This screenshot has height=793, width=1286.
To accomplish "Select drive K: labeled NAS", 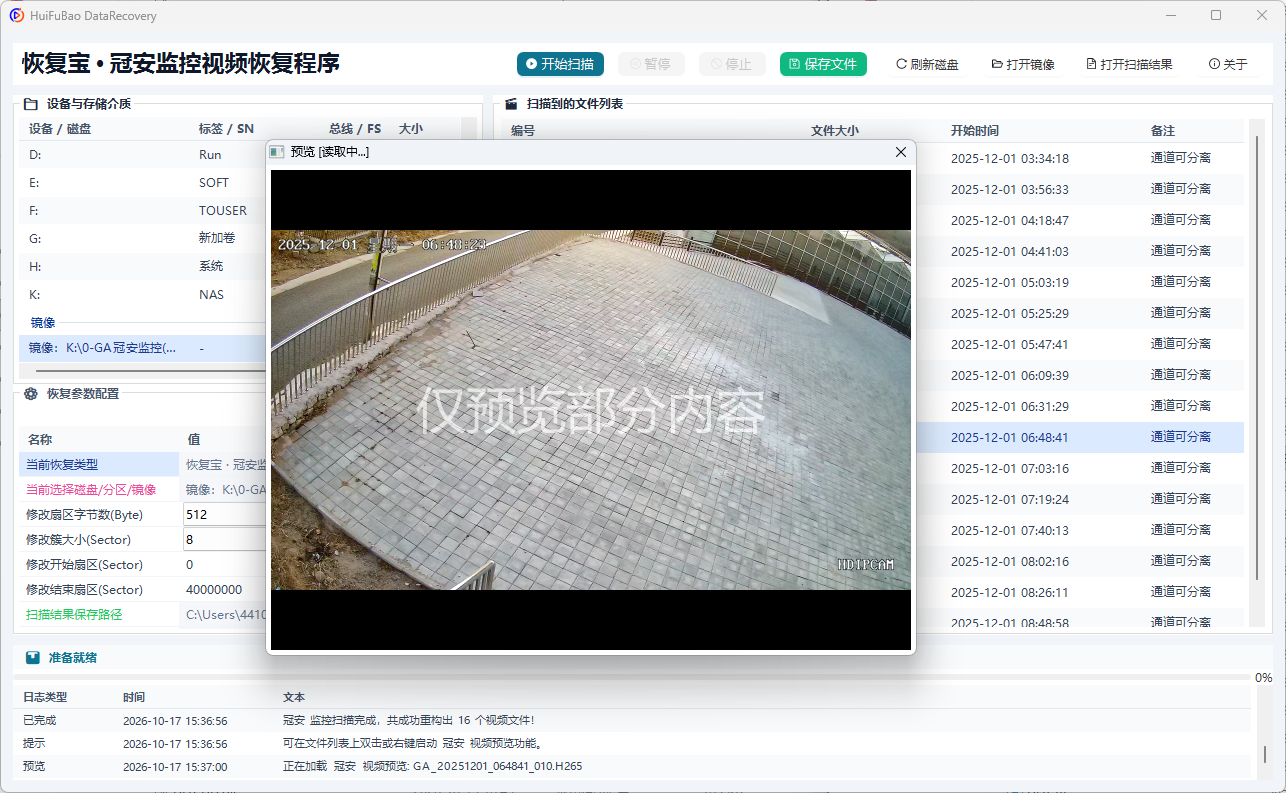I will click(143, 295).
